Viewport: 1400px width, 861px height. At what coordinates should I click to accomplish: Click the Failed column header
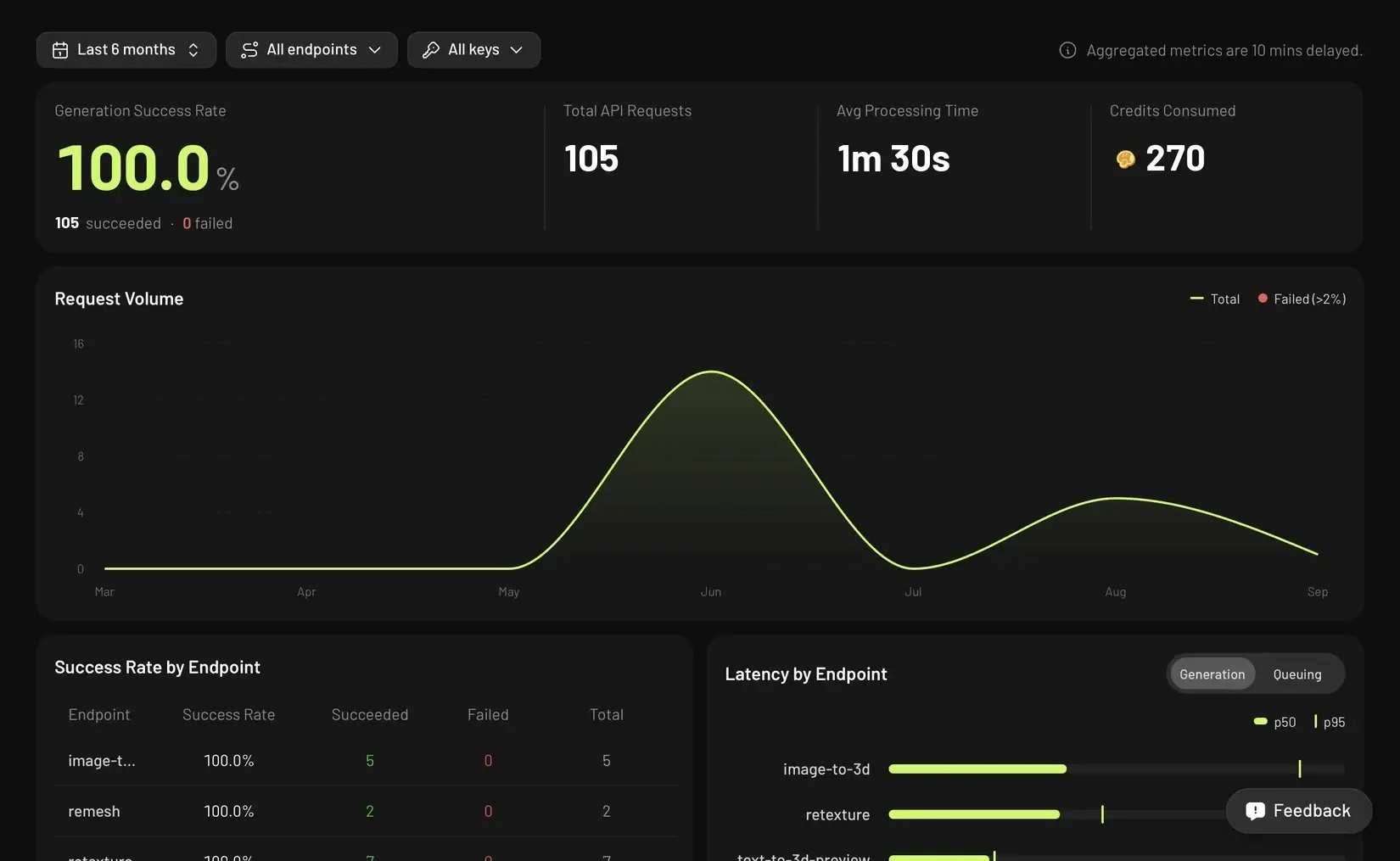[x=488, y=715]
